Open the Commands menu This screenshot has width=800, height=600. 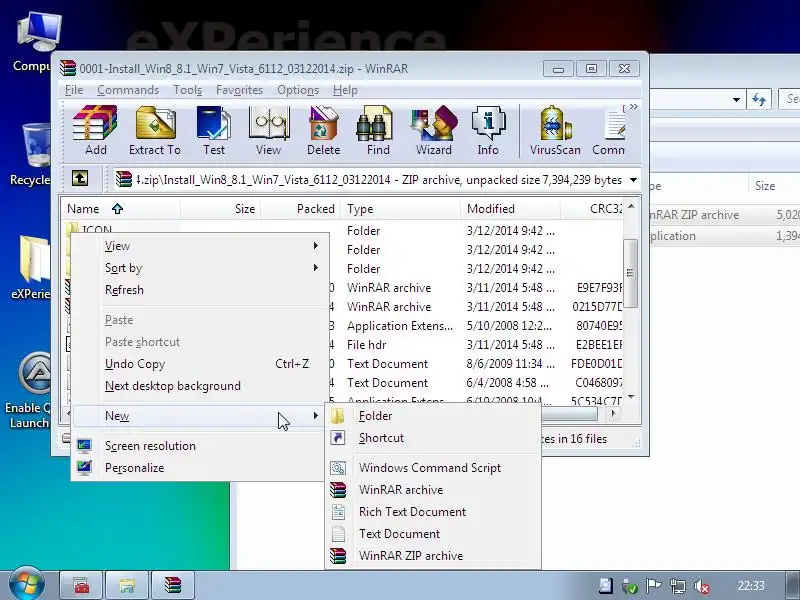pyautogui.click(x=128, y=90)
